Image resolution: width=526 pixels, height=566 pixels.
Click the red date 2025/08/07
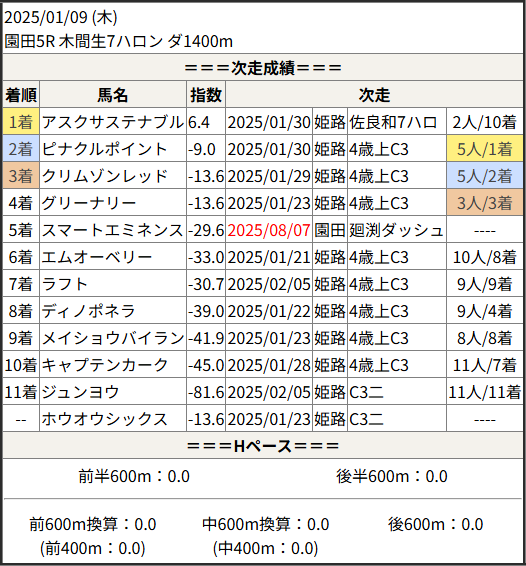click(x=269, y=230)
